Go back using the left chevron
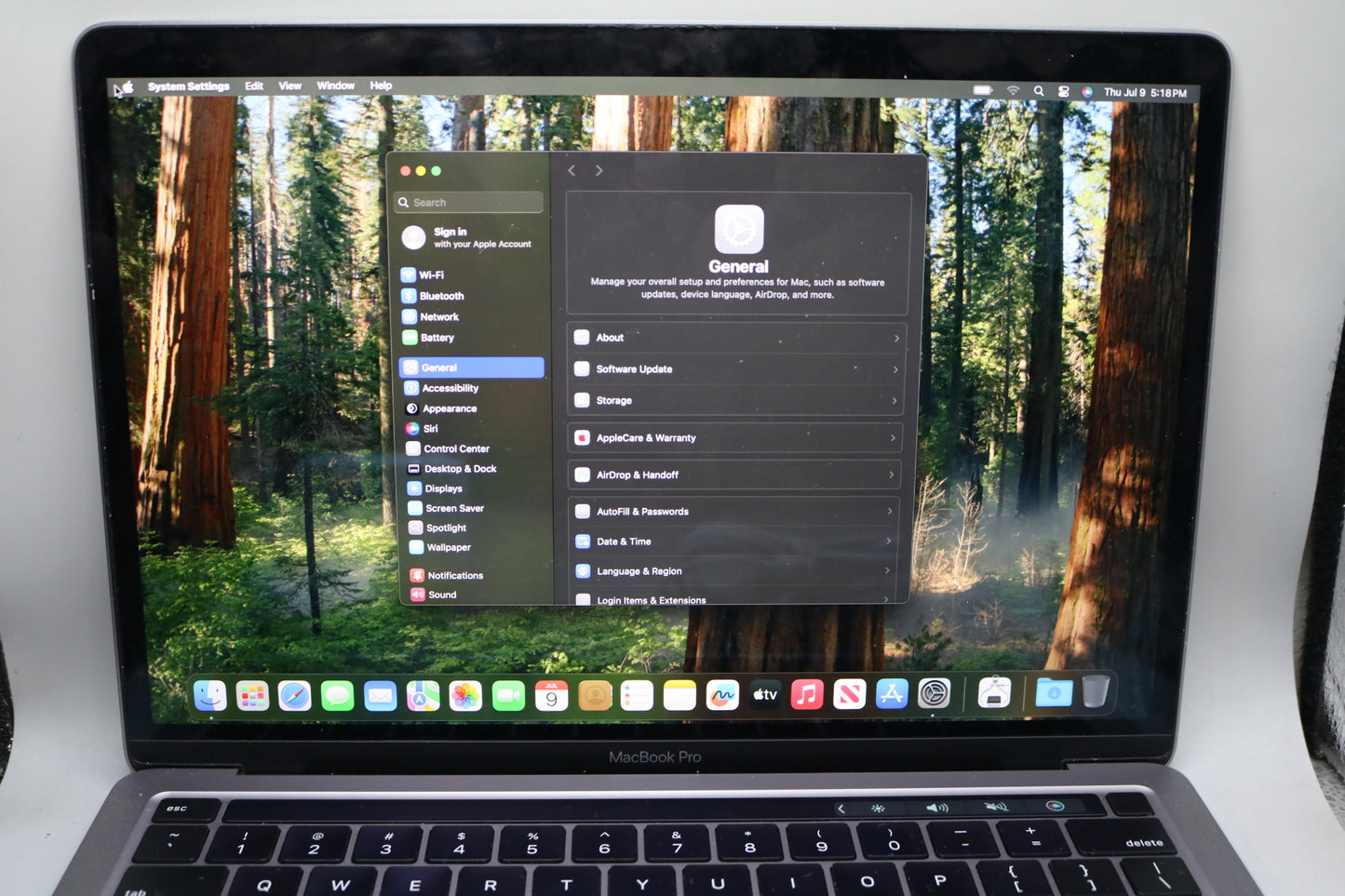 click(572, 171)
